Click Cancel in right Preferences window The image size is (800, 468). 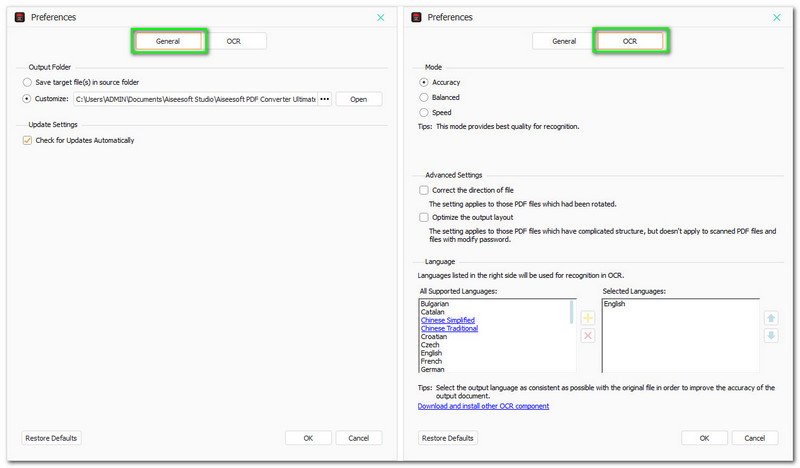755,438
